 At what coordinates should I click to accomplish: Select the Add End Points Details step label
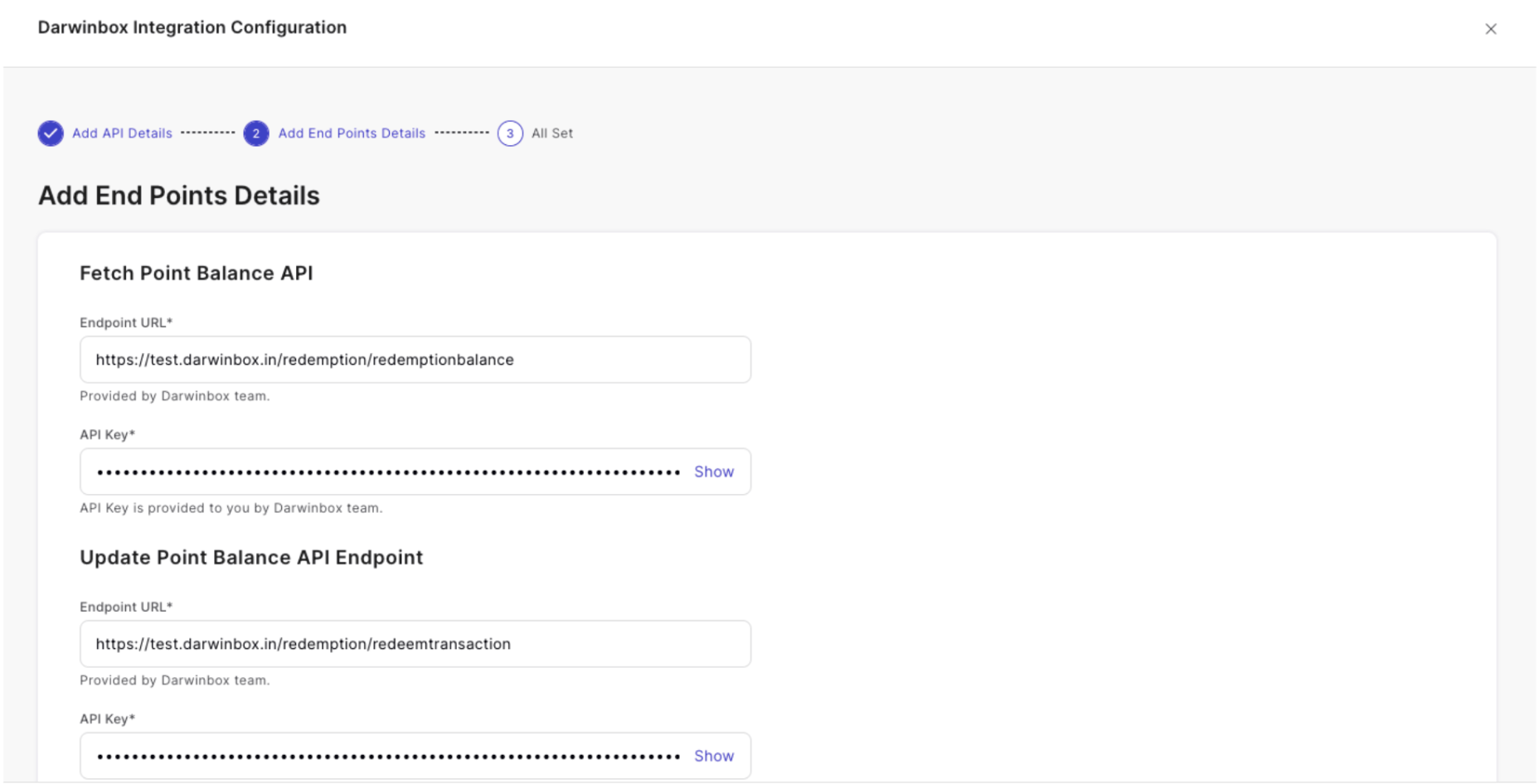click(352, 133)
